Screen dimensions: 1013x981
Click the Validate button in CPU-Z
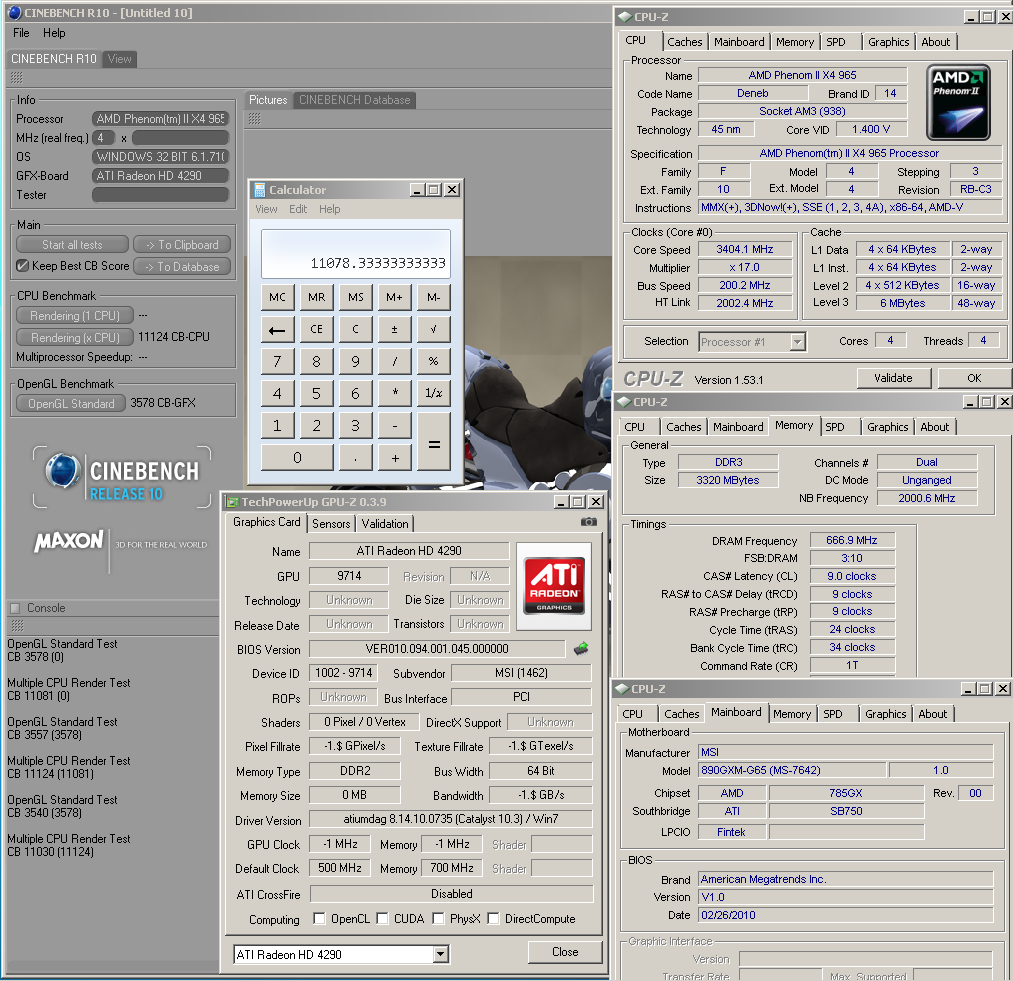893,378
